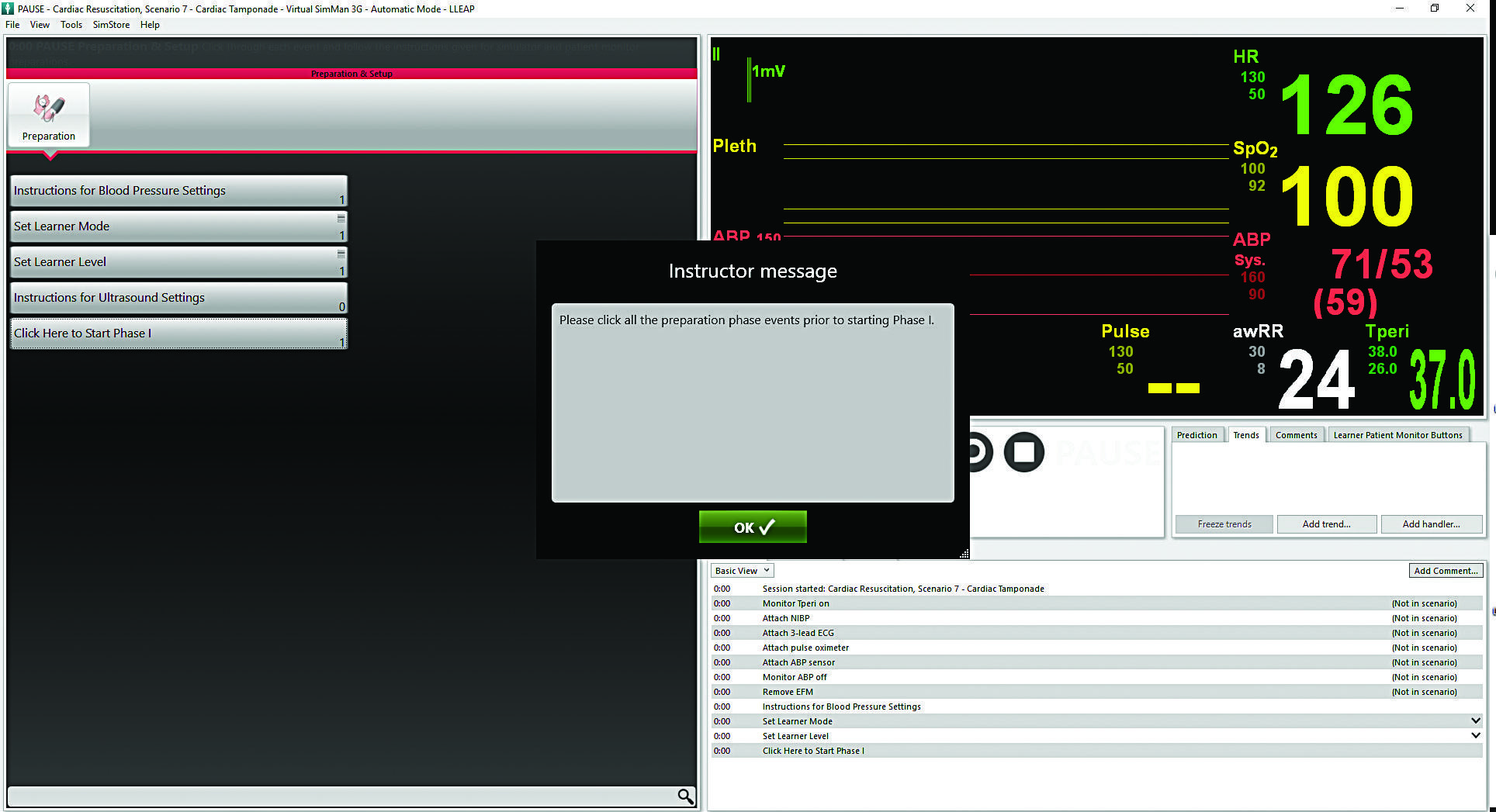Image resolution: width=1496 pixels, height=812 pixels.
Task: Select Instructions for Ultrasound Settings event
Action: (178, 298)
